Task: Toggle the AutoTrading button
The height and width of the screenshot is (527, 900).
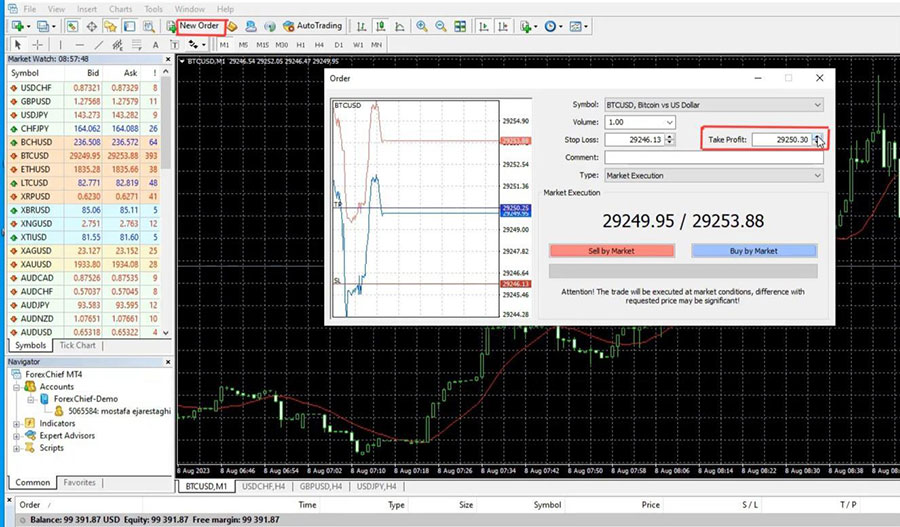Action: click(x=312, y=26)
